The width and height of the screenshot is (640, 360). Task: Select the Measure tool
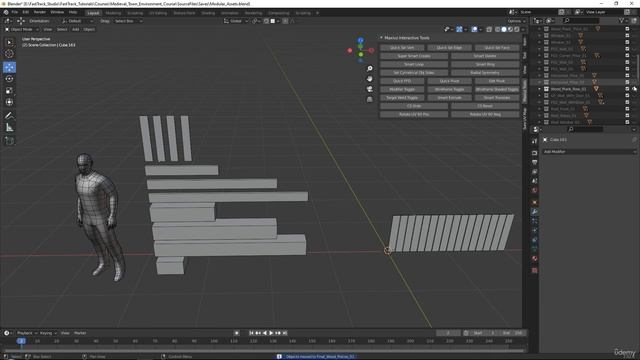(x=9, y=128)
